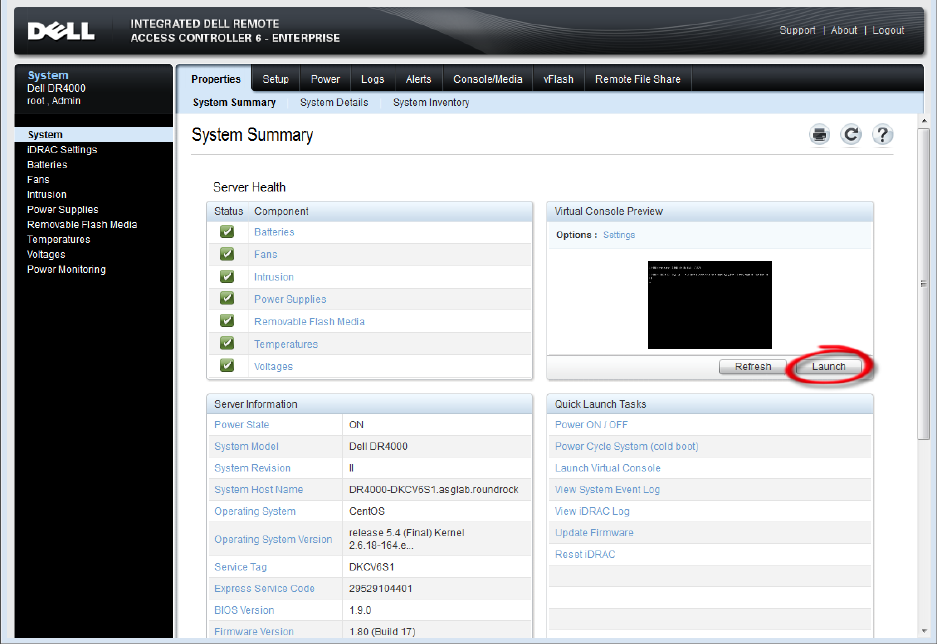Click the Support link in header
This screenshot has width=937, height=644.
click(797, 30)
